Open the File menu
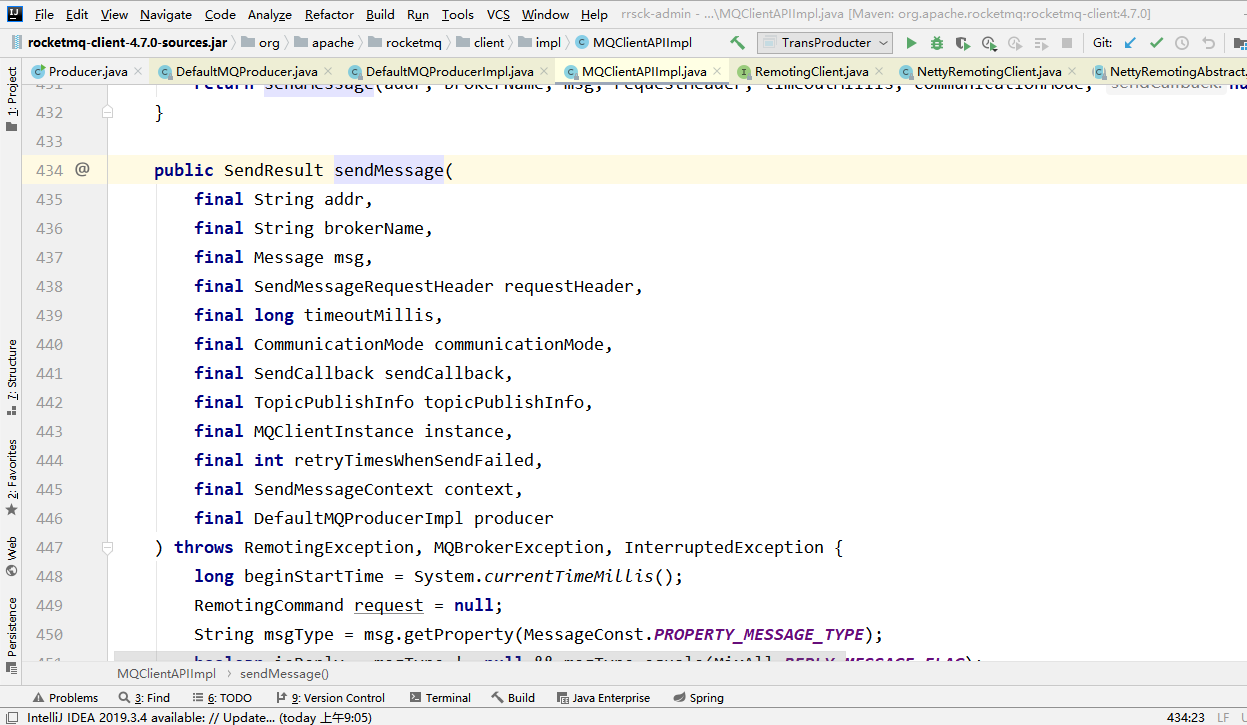 pos(44,14)
